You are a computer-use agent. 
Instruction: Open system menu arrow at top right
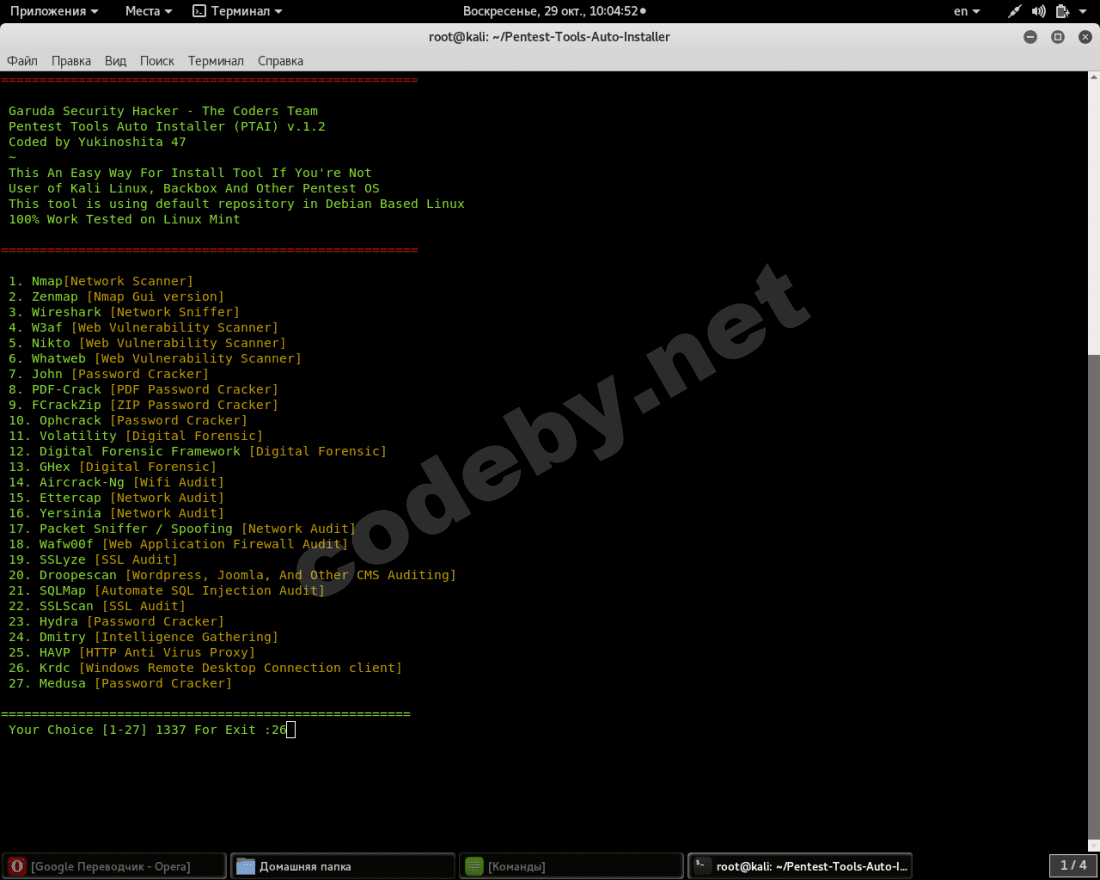(x=1083, y=11)
